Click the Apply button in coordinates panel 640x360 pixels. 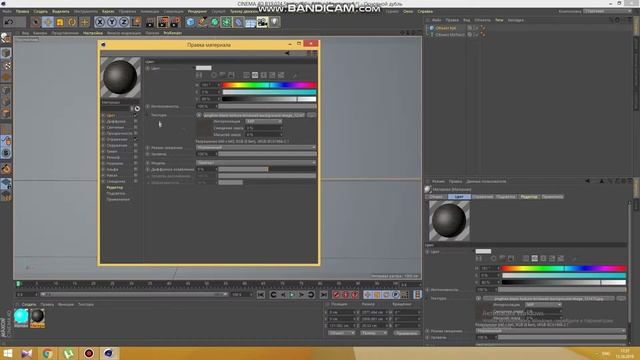407,333
